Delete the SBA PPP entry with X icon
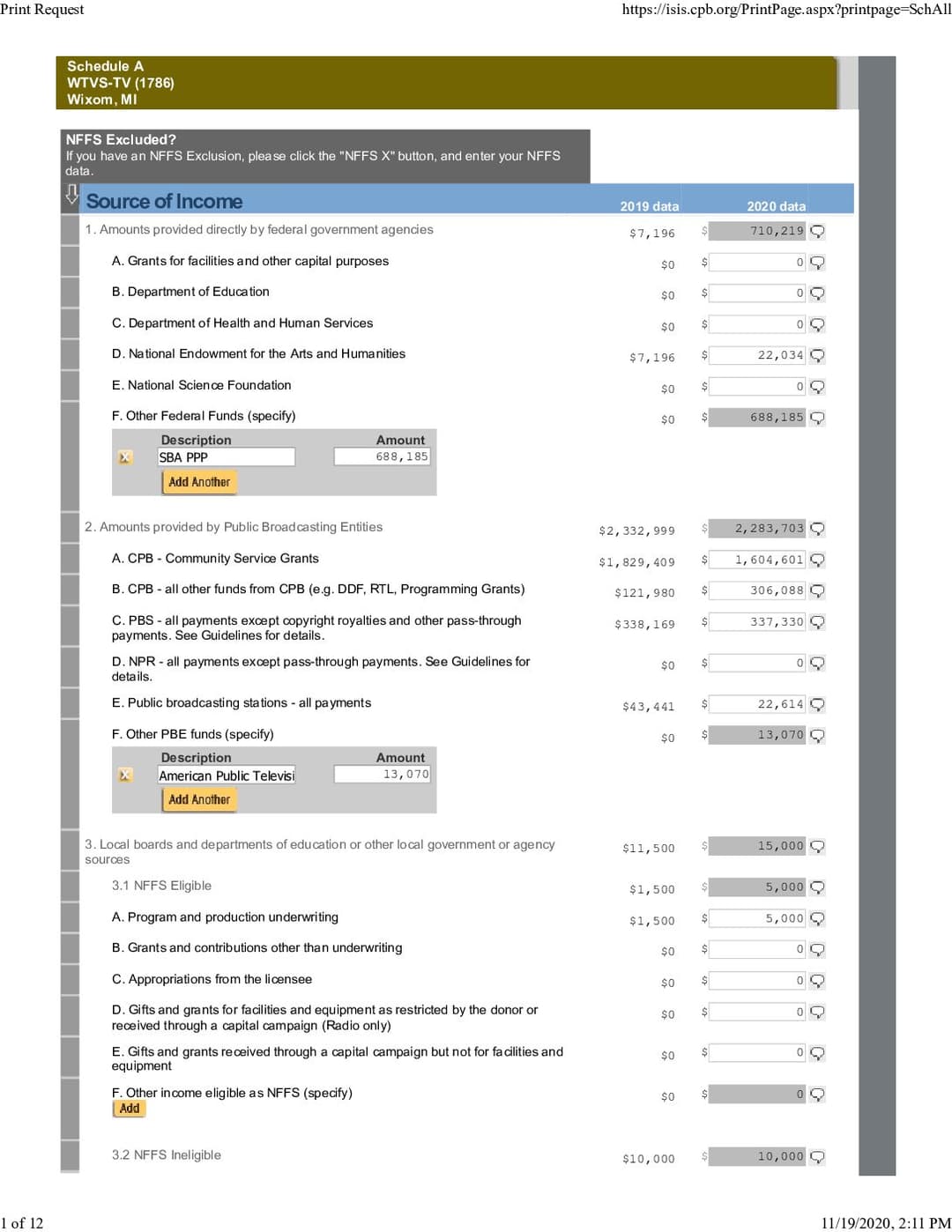 pos(125,457)
